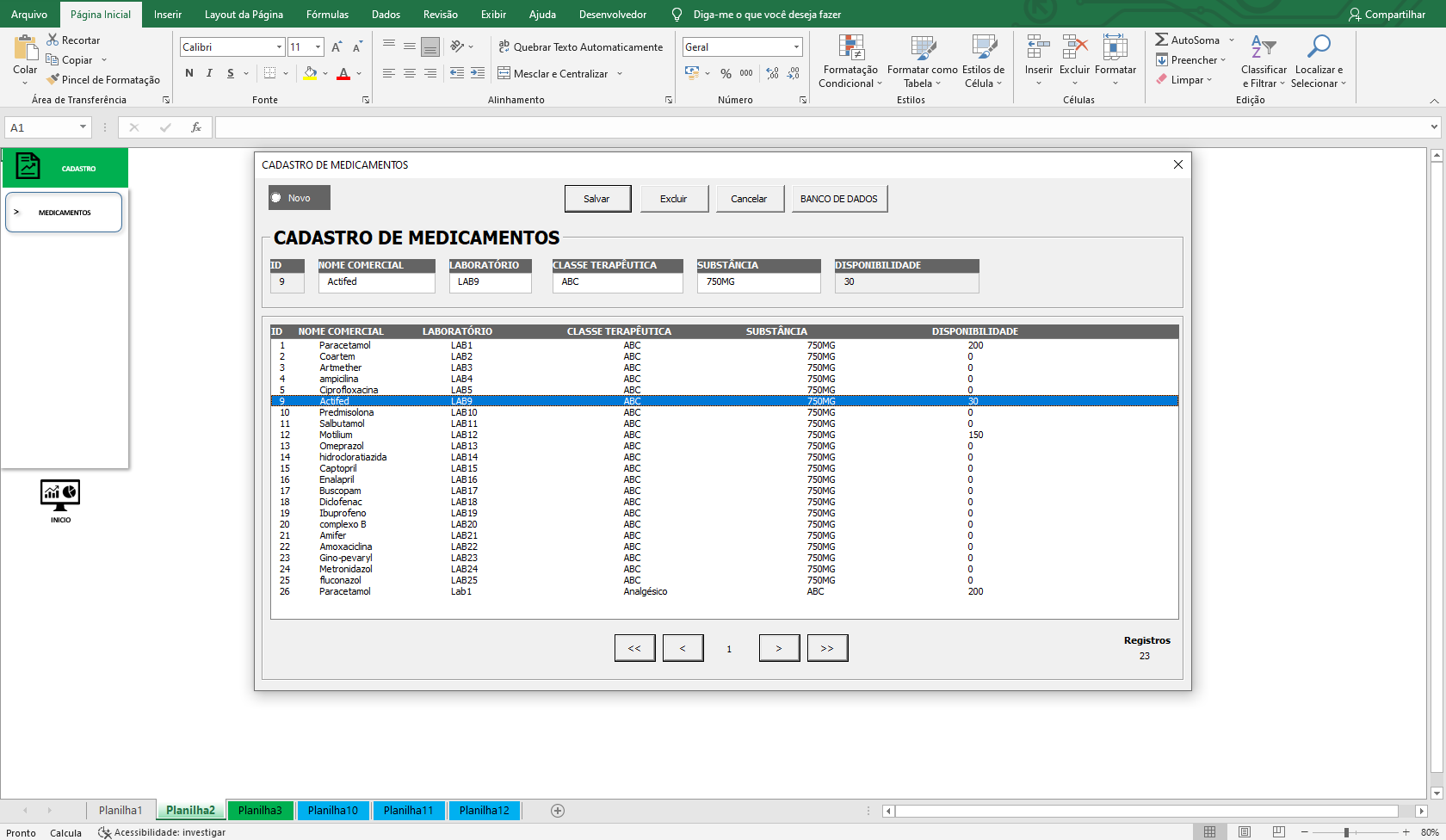The width and height of the screenshot is (1446, 840).
Task: Click the MEDICAMENTOS sidebar button
Action: coord(64,213)
